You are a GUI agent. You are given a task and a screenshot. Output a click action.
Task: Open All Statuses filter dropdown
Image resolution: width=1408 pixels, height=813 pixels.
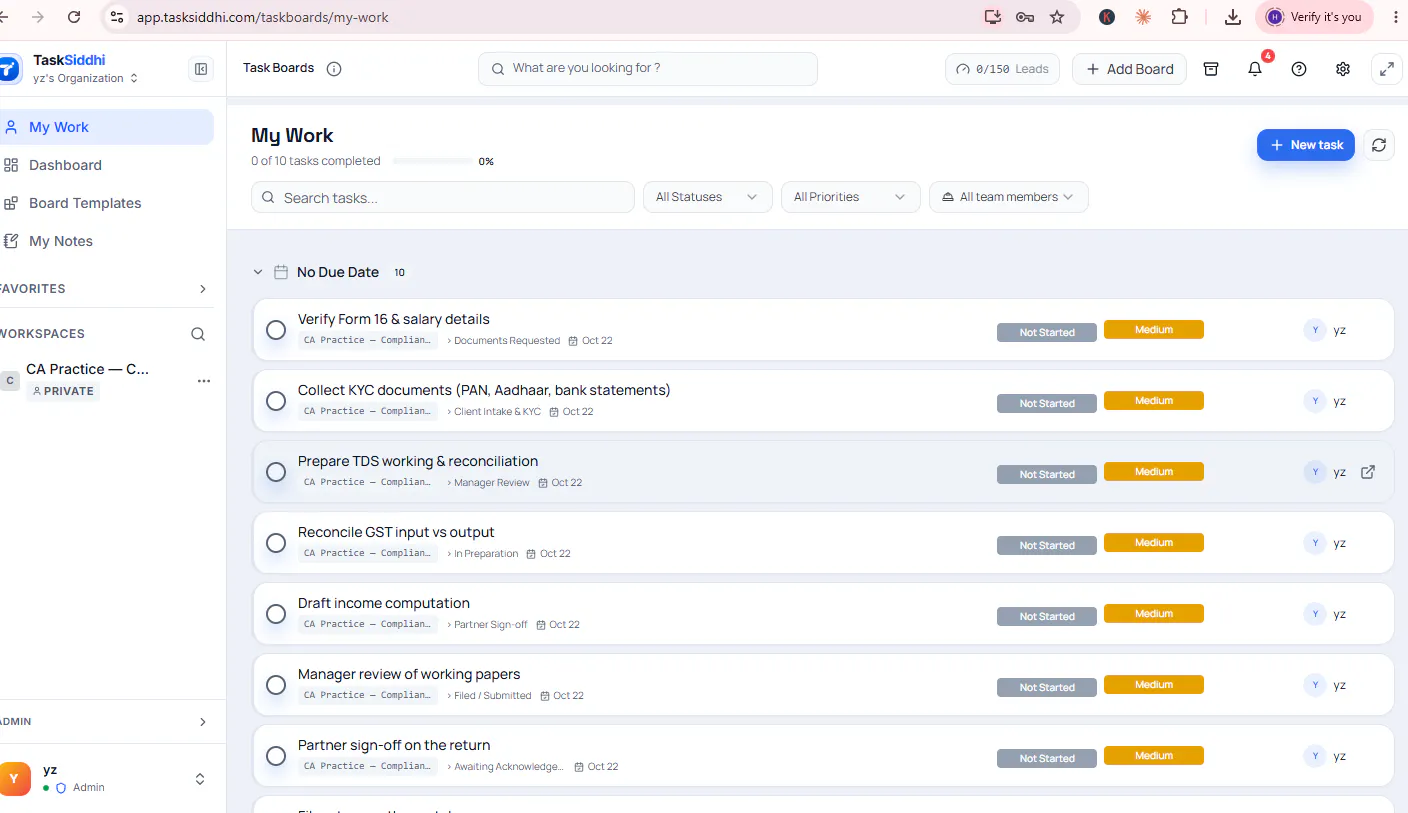tap(707, 197)
